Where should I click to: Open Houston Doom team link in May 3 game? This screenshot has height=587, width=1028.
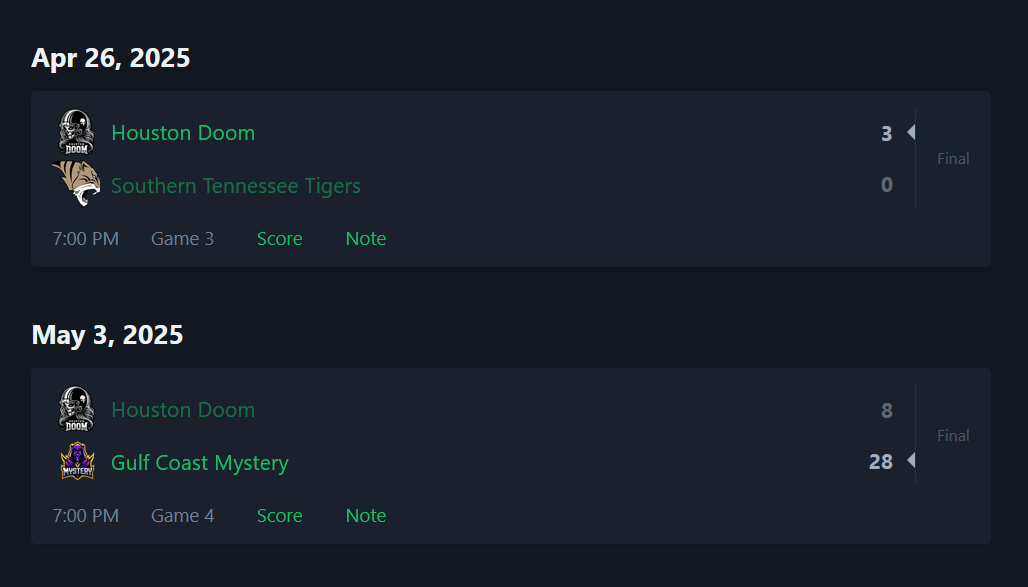[183, 410]
